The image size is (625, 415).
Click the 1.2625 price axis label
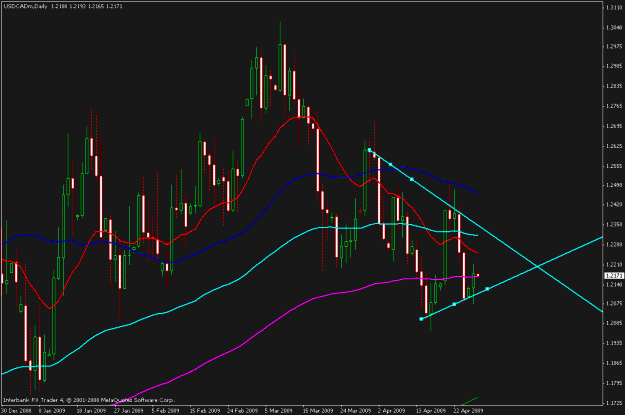pyautogui.click(x=614, y=146)
